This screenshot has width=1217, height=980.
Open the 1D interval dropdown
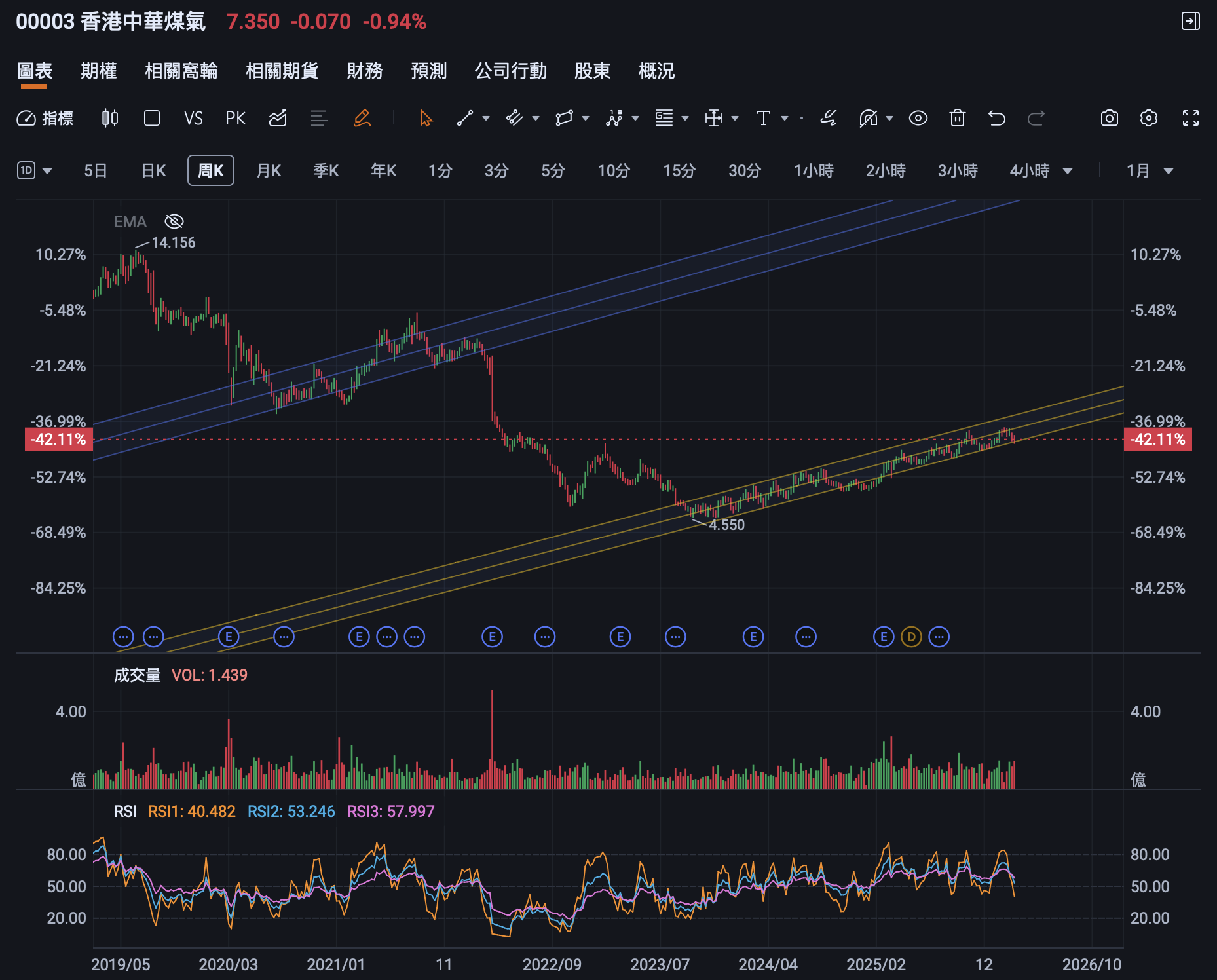click(34, 170)
